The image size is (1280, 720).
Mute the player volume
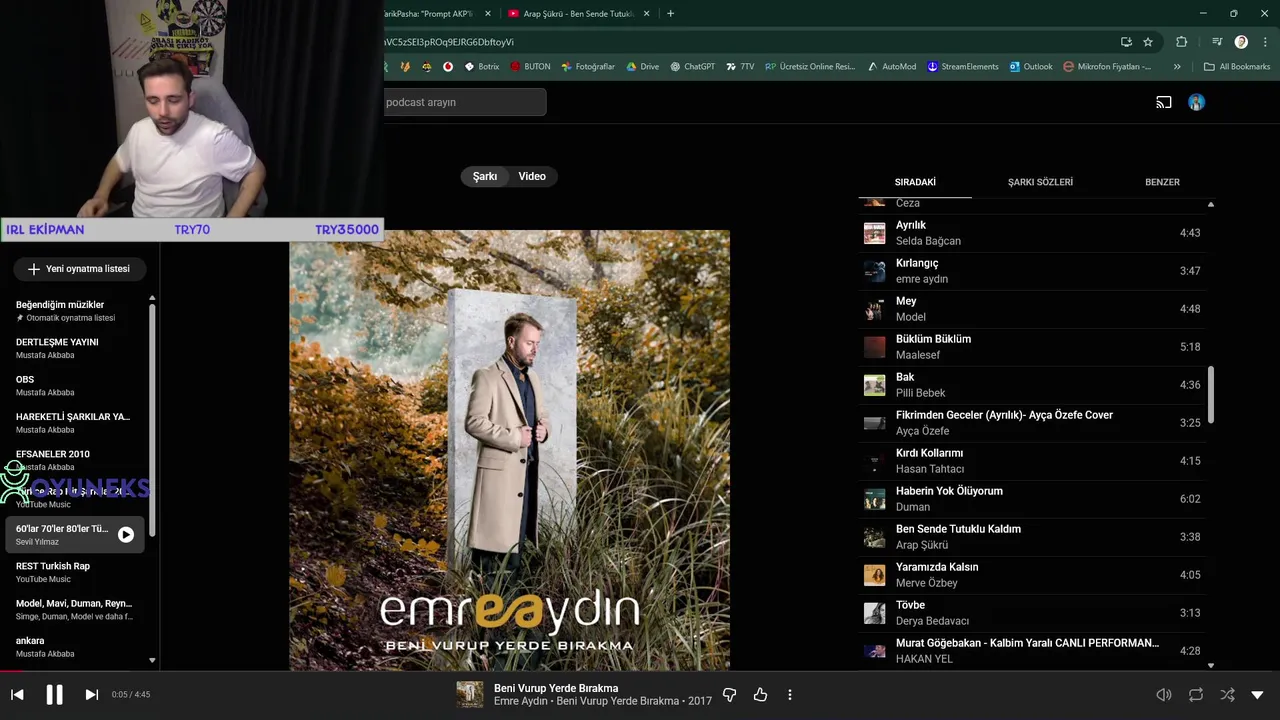click(x=1164, y=694)
